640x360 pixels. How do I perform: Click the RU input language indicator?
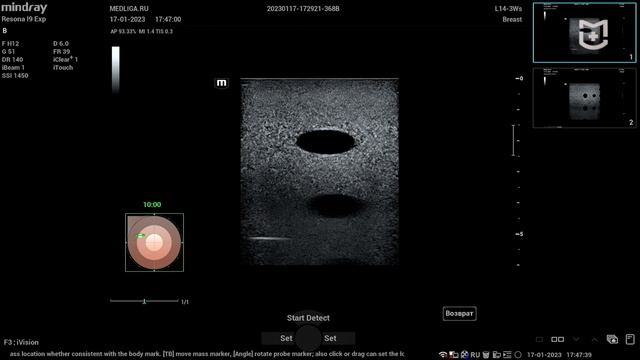point(475,355)
